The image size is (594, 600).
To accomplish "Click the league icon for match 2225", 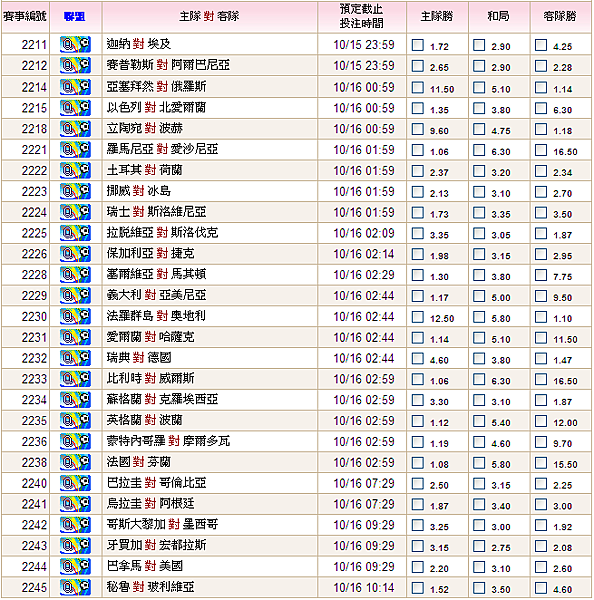I will (75, 233).
